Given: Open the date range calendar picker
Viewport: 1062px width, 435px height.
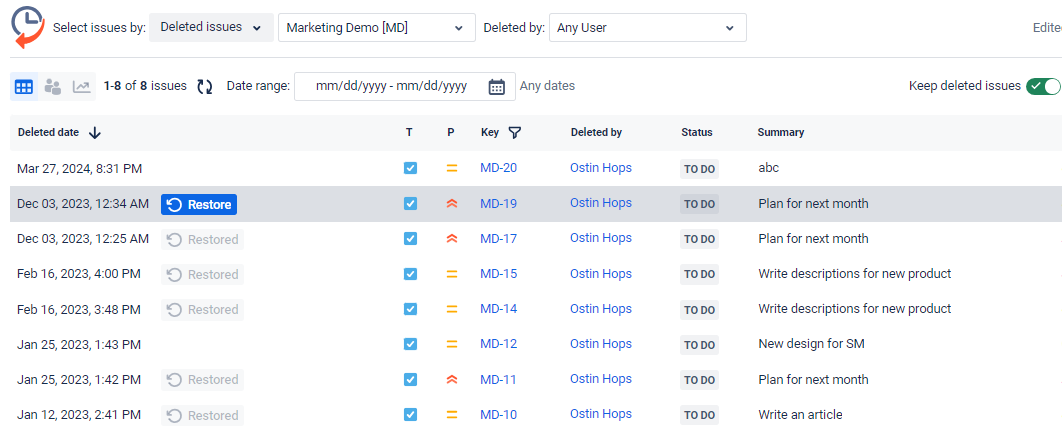Looking at the screenshot, I should tap(496, 87).
